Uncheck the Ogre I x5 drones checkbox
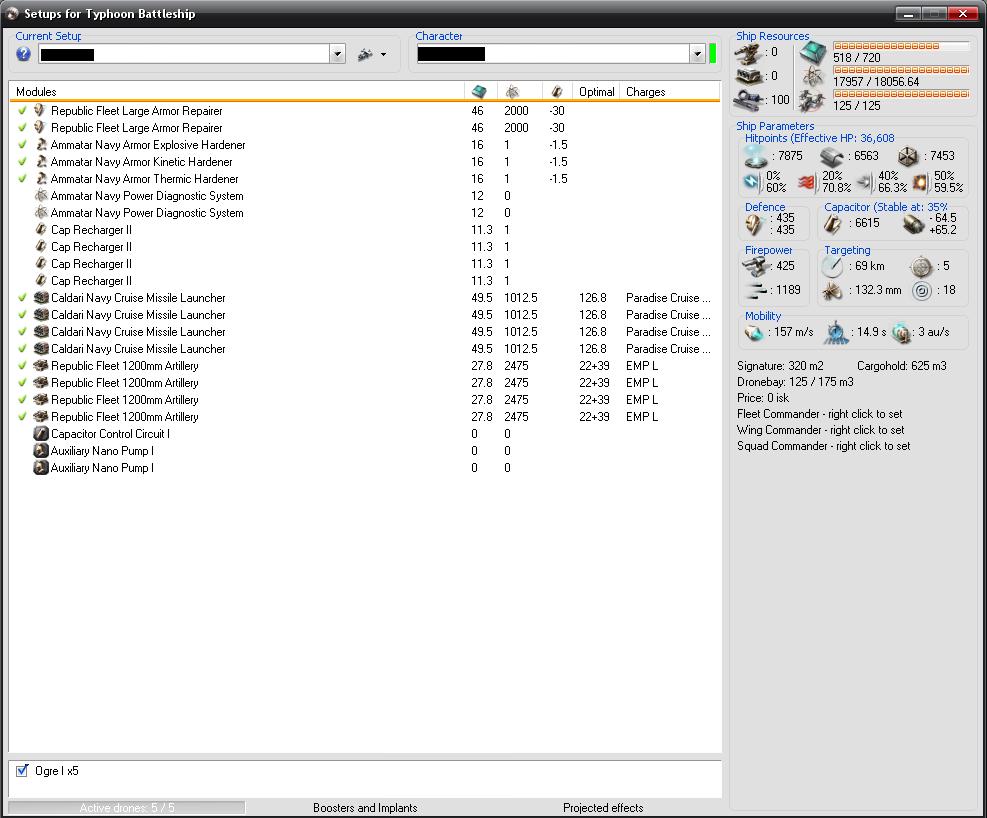 click(22, 770)
